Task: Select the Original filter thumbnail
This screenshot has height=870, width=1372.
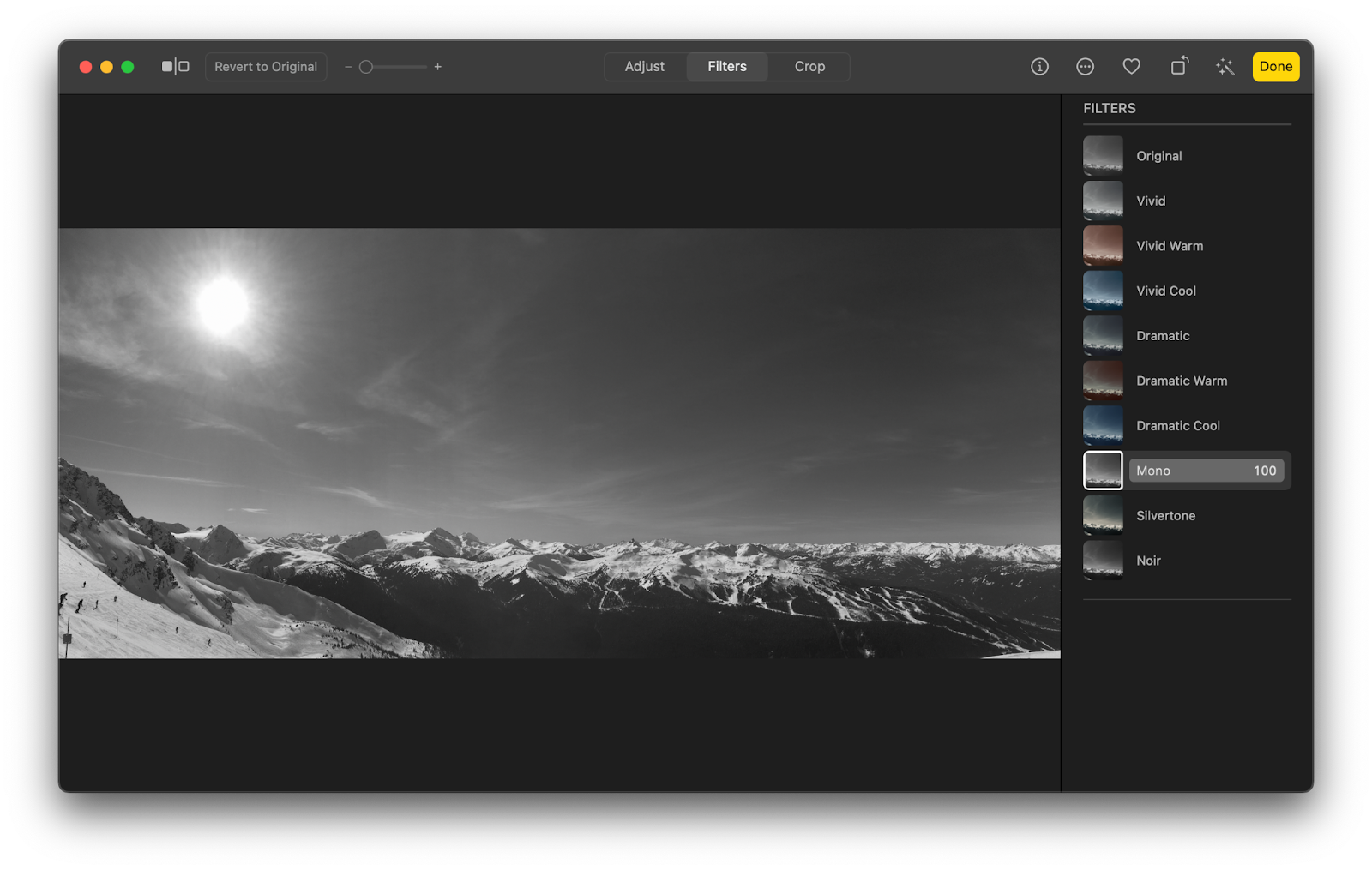Action: 1103,155
